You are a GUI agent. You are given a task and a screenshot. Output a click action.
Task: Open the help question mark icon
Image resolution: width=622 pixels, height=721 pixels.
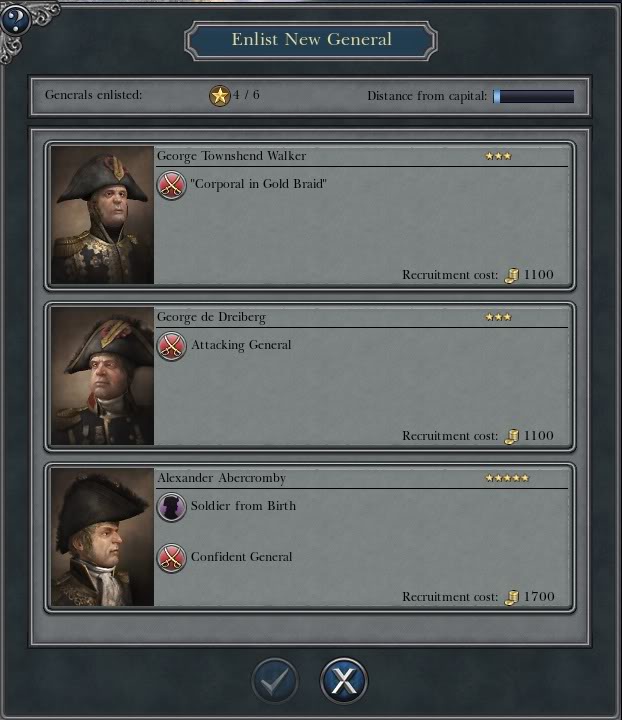[x=15, y=20]
